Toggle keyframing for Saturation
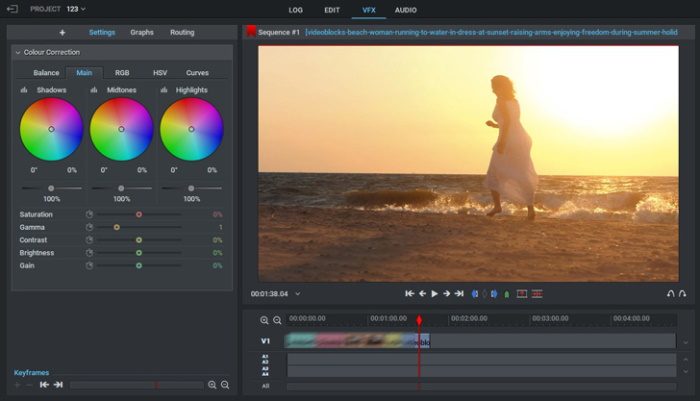This screenshot has height=401, width=700. click(x=89, y=214)
